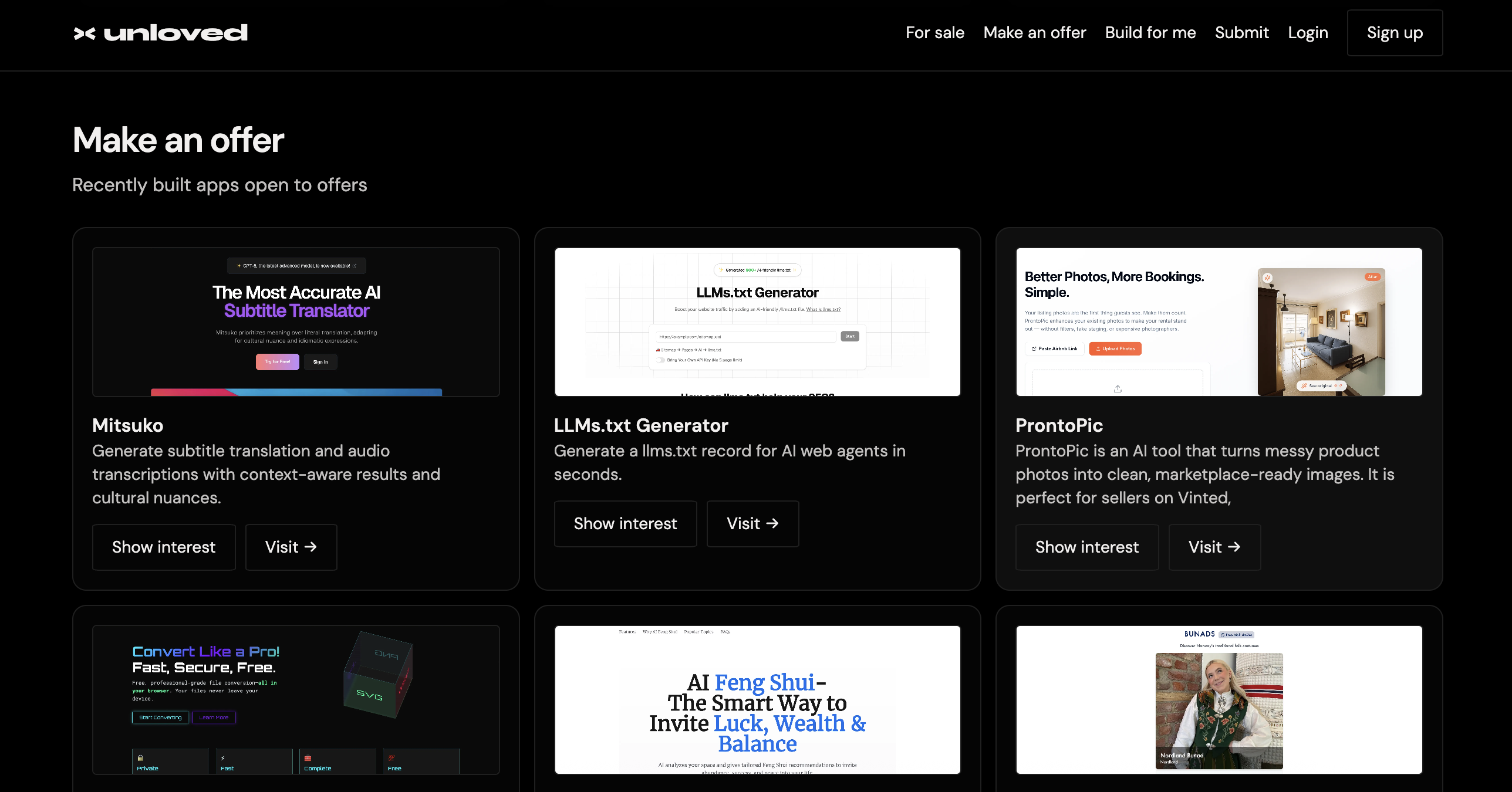Visit the LLMs.txt Generator site
1512x792 pixels.
pos(752,523)
